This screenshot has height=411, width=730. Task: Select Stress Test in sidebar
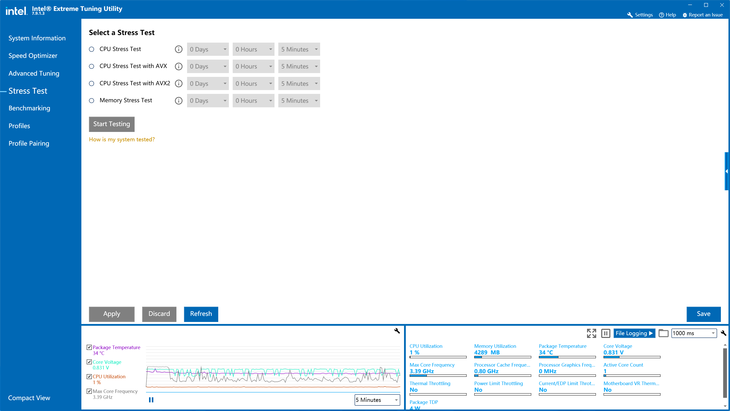point(28,91)
